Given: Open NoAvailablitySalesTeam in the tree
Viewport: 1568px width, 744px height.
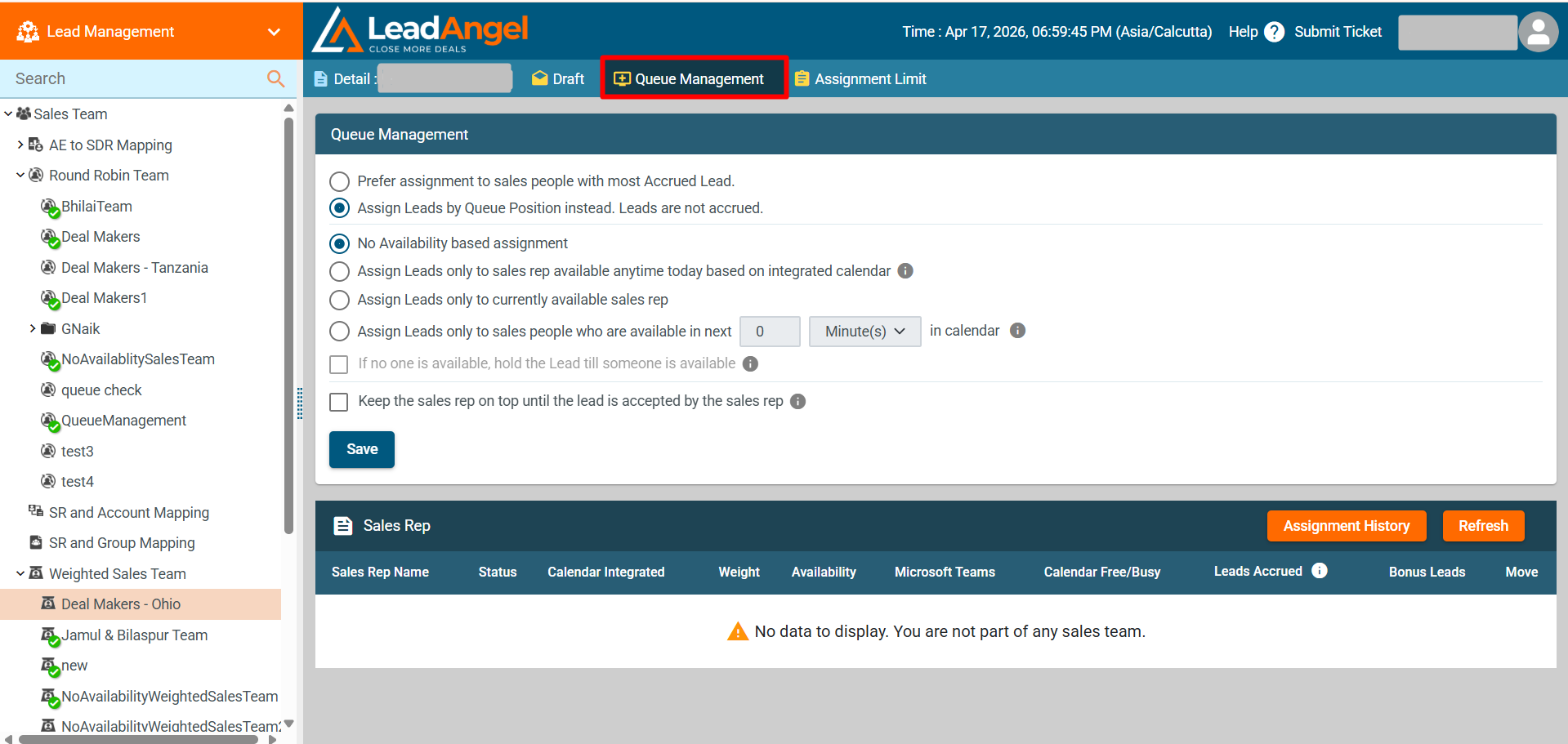Looking at the screenshot, I should pos(138,359).
